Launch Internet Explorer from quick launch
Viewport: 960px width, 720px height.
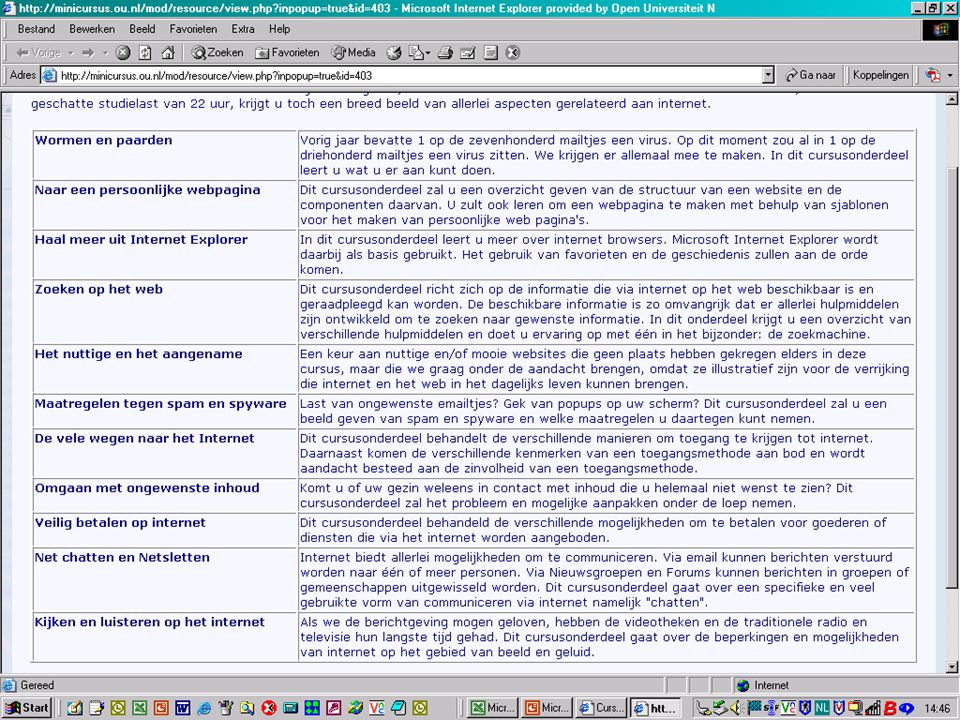[x=204, y=708]
